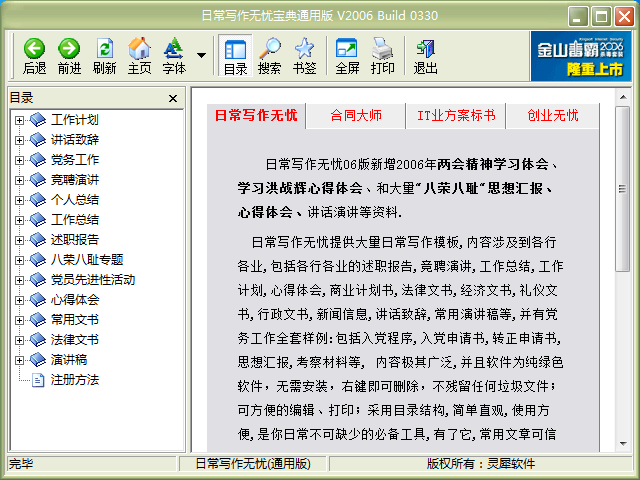640x480 pixels.
Task: Switch to the 合同大师 tab
Action: (x=356, y=116)
